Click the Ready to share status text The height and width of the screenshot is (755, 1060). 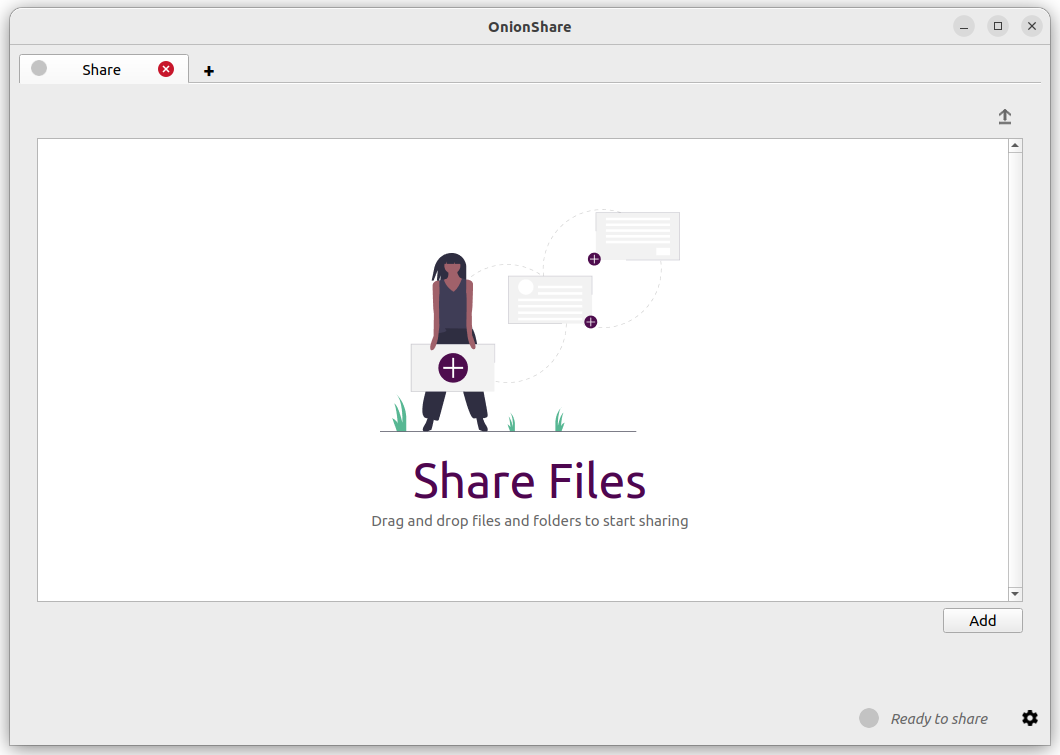coord(939,719)
